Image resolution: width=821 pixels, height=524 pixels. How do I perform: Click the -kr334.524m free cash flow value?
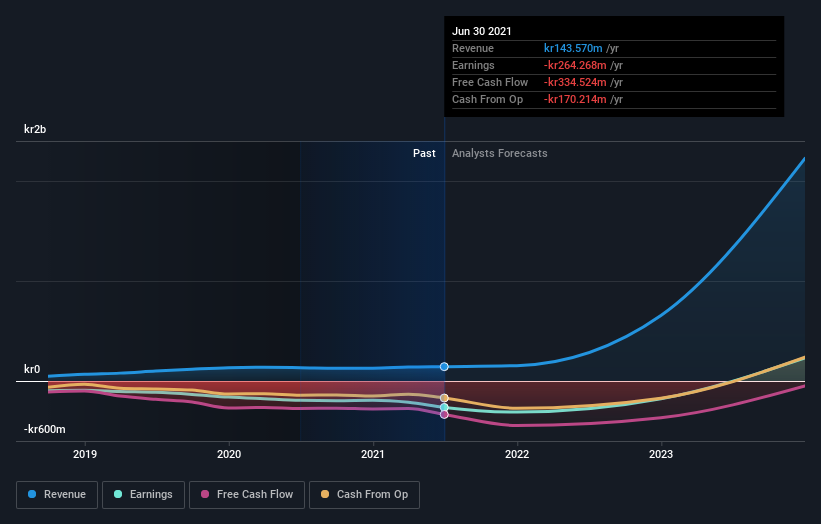[575, 82]
